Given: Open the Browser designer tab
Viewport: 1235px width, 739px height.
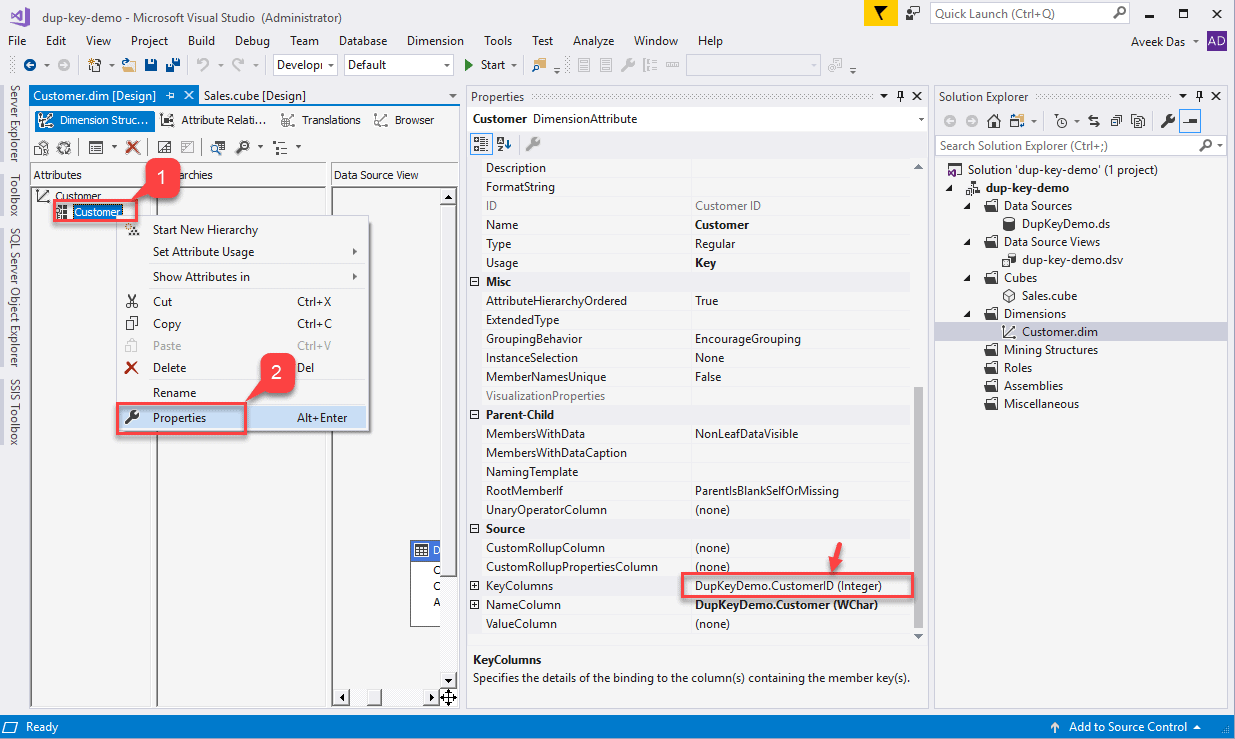Looking at the screenshot, I should [x=404, y=120].
